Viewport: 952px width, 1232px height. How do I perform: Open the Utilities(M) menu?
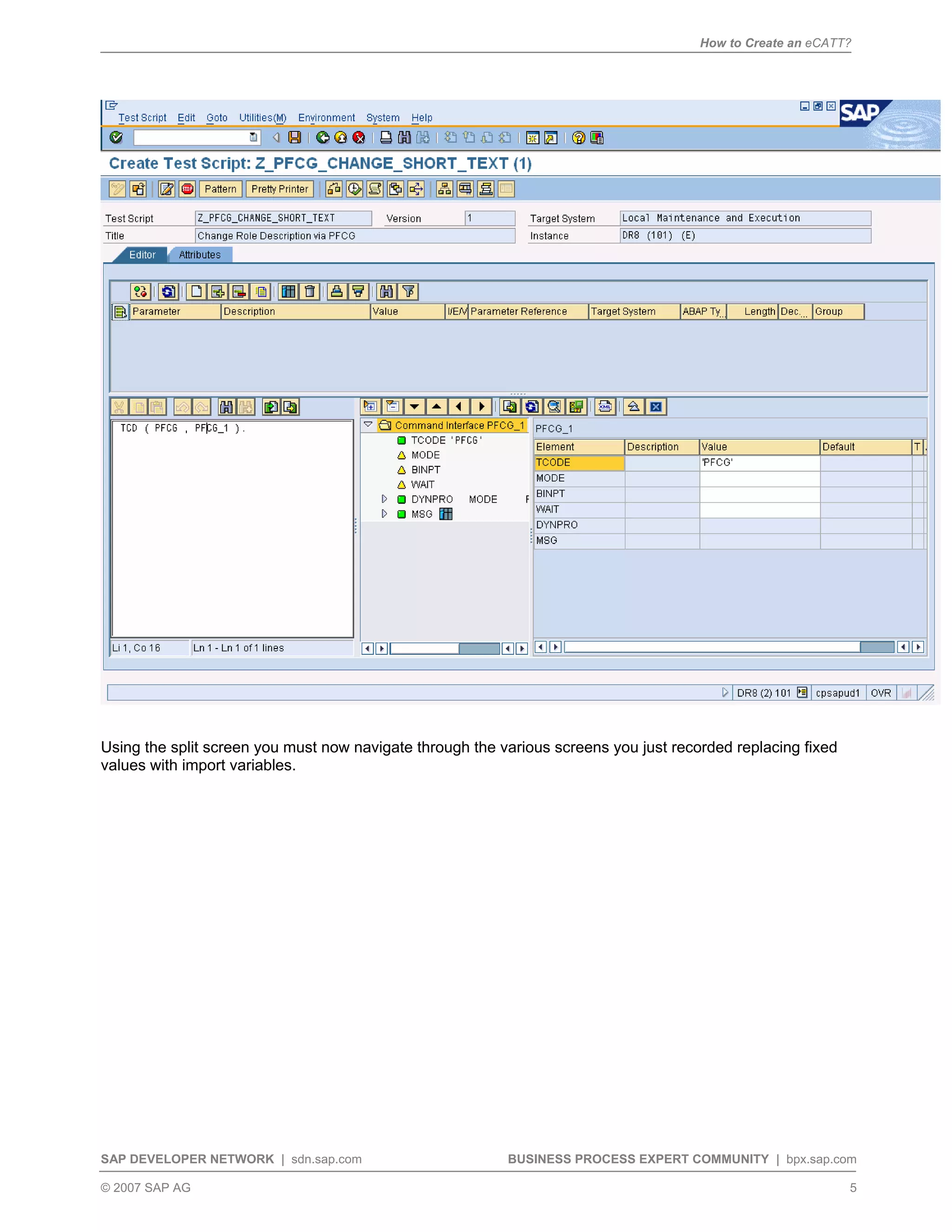tap(263, 118)
